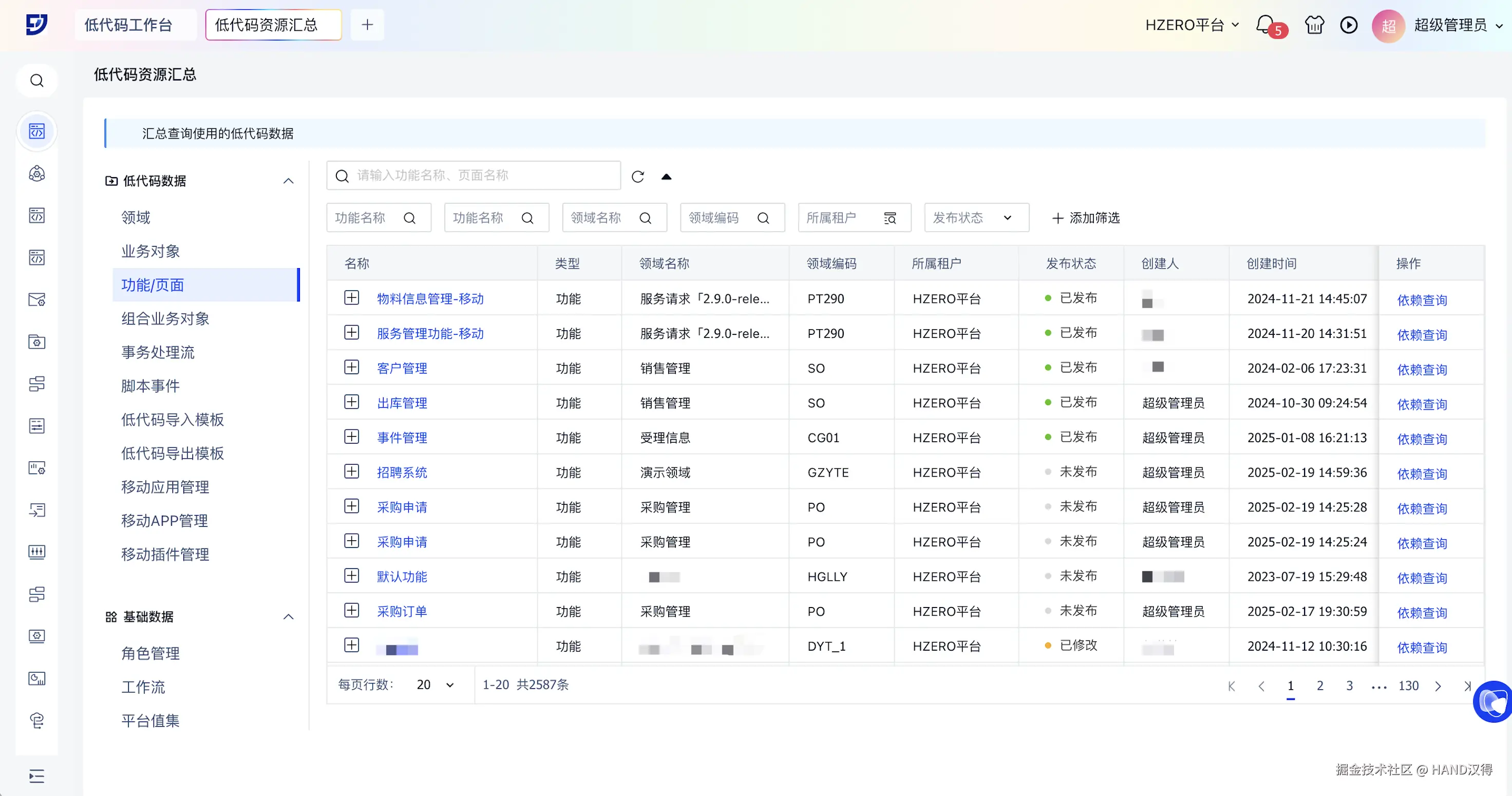Viewport: 1512px width, 796px height.
Task: Open the rows-per-page 20 dropdown
Action: [x=435, y=685]
